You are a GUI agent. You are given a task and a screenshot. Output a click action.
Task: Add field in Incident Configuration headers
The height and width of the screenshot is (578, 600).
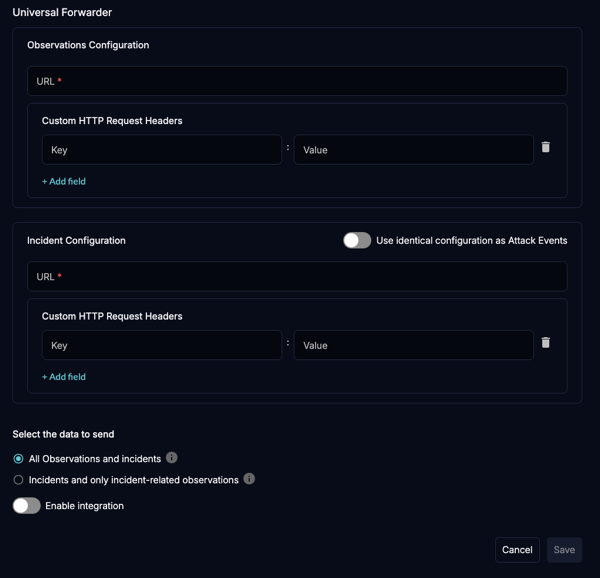pyautogui.click(x=64, y=377)
